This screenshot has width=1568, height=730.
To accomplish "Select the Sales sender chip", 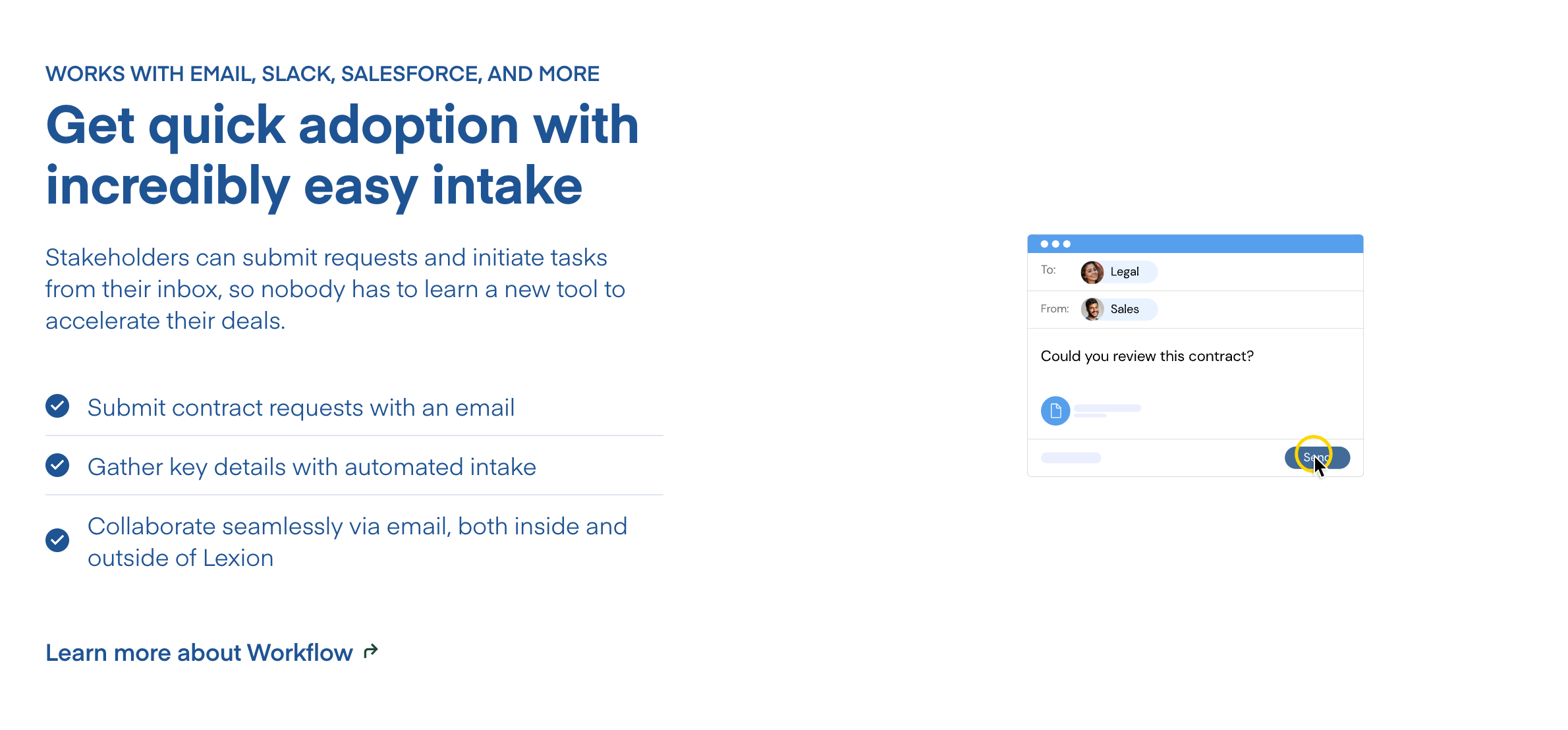I will [x=1125, y=309].
